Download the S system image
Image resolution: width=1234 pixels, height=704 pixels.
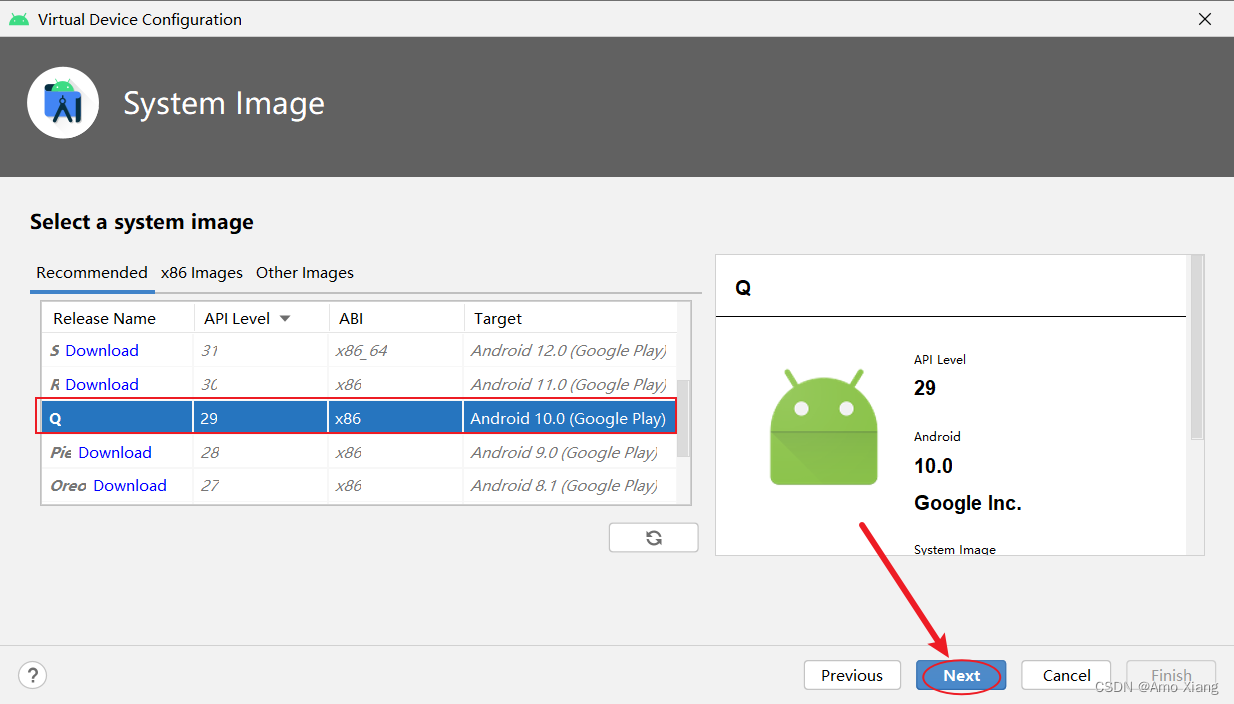[102, 350]
